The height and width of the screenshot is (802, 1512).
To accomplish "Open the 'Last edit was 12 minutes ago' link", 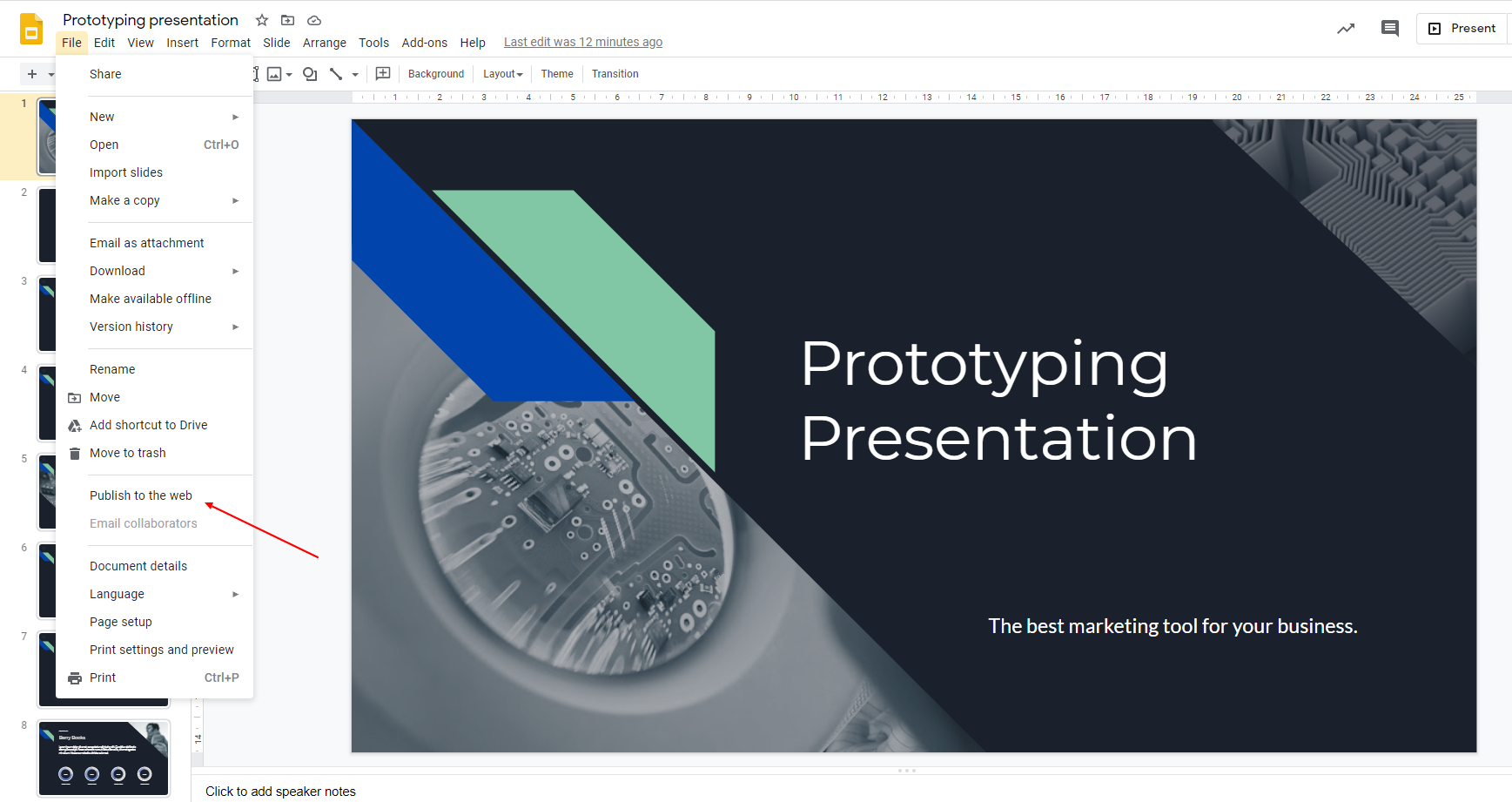I will click(583, 42).
